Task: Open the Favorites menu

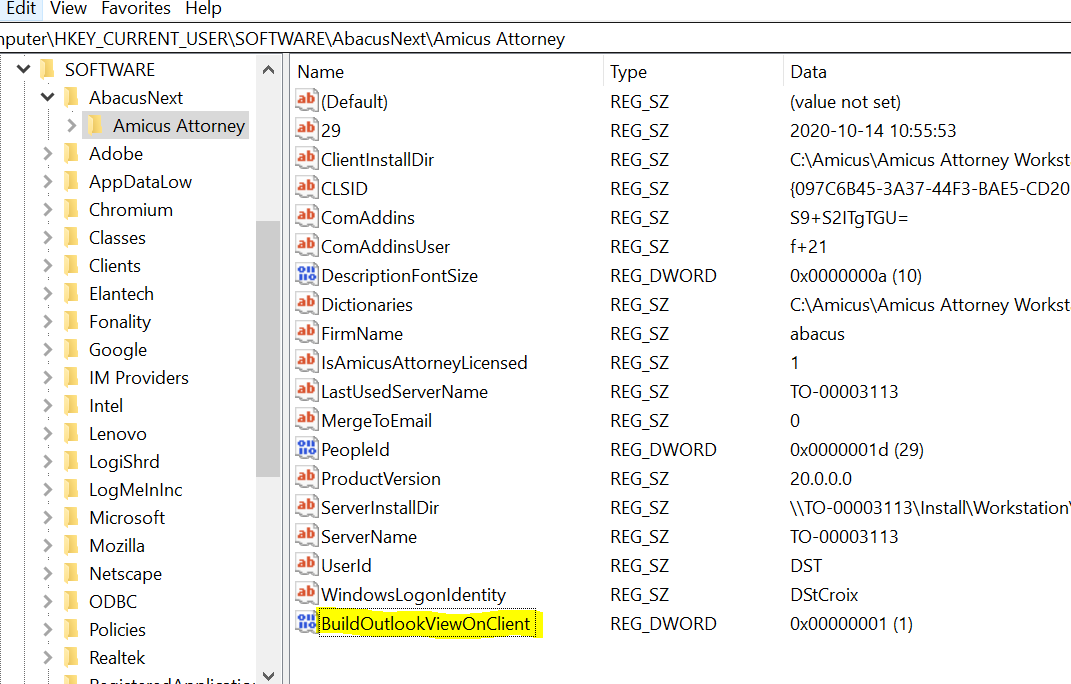Action: point(135,8)
